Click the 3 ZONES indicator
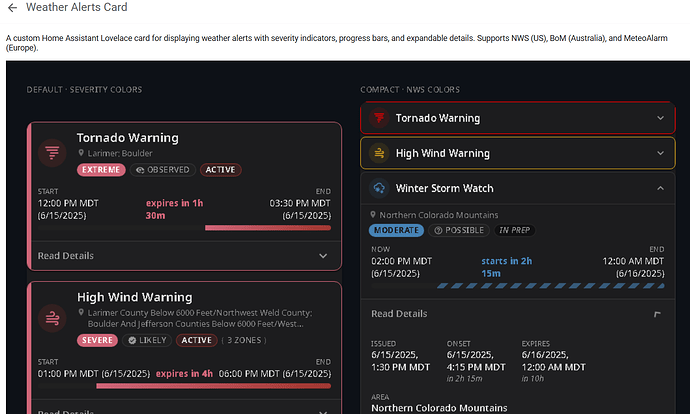This screenshot has height=414, width=690. pos(244,340)
